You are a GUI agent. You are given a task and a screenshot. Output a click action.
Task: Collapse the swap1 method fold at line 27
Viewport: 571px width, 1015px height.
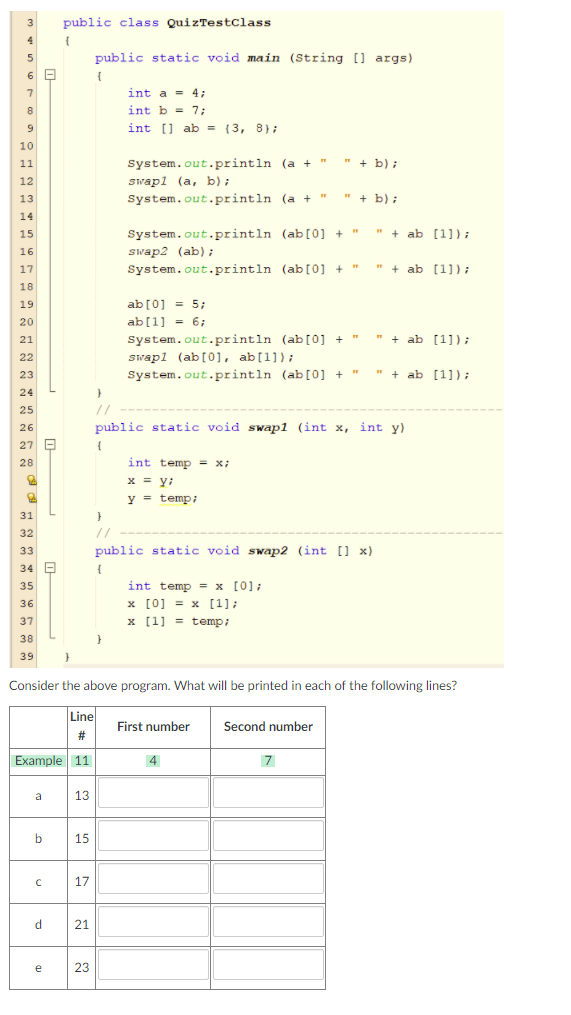click(x=49, y=445)
